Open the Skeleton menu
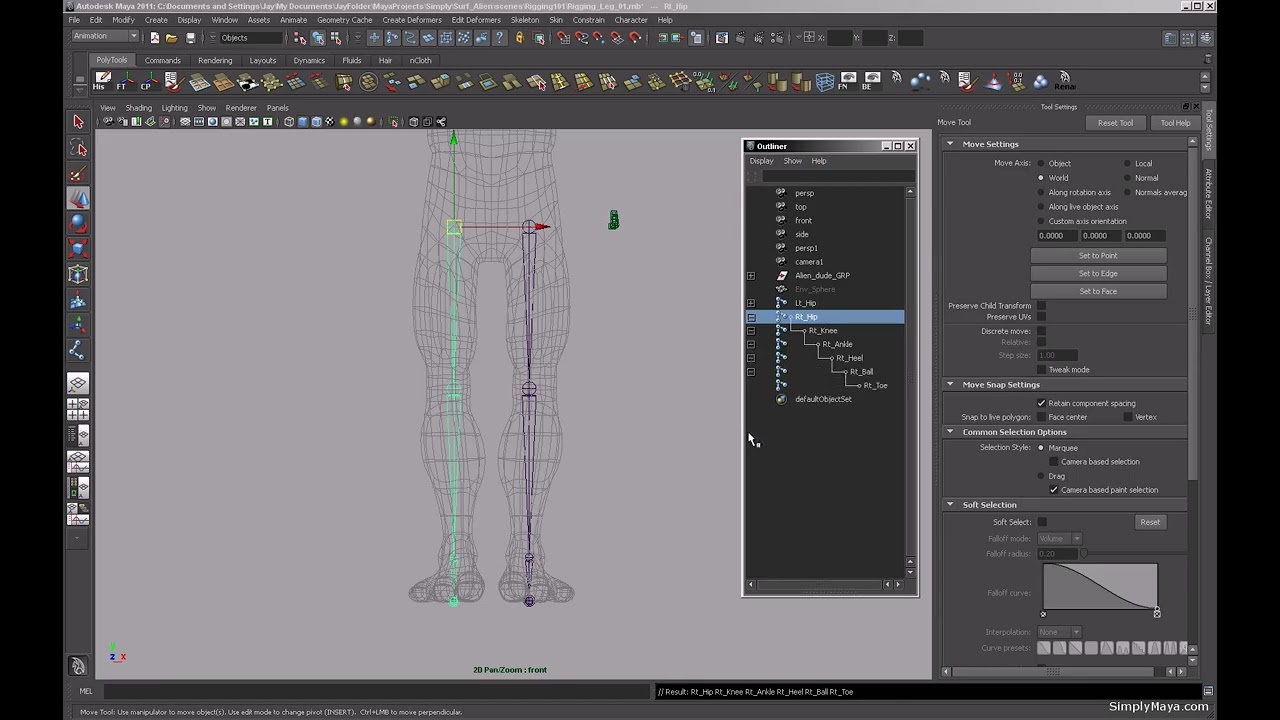1280x720 pixels. [525, 20]
